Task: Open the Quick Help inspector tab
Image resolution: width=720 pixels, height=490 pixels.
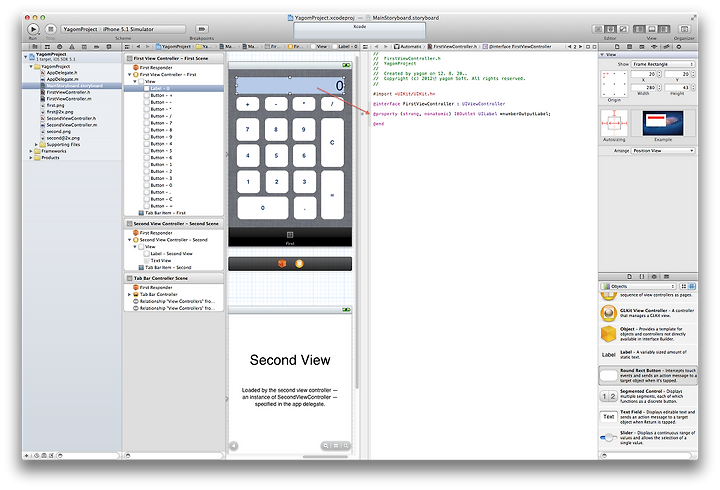Action: click(x=630, y=46)
